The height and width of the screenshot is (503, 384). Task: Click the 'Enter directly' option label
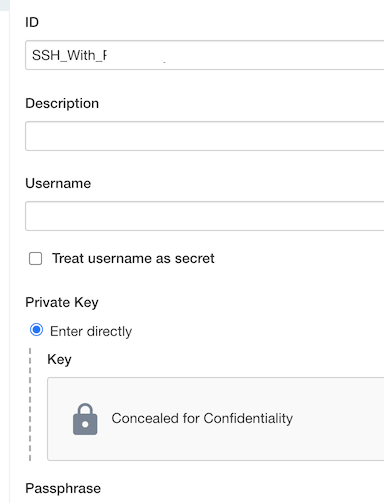pos(91,331)
